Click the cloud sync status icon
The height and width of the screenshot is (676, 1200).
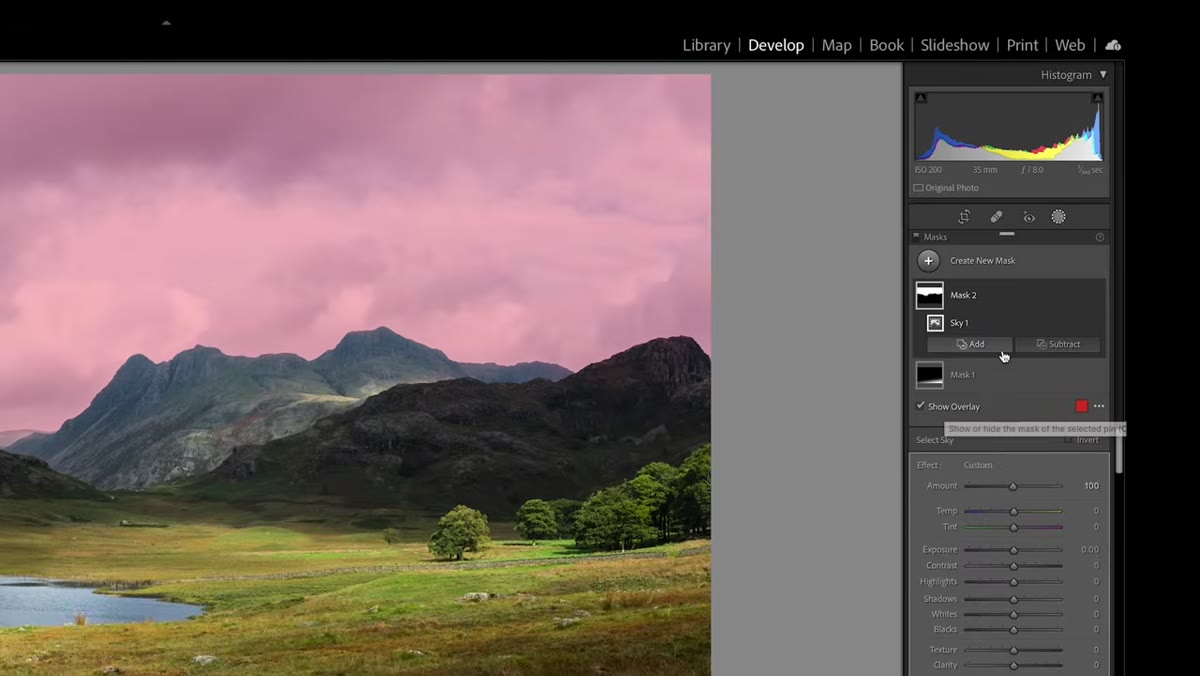pyautogui.click(x=1113, y=45)
